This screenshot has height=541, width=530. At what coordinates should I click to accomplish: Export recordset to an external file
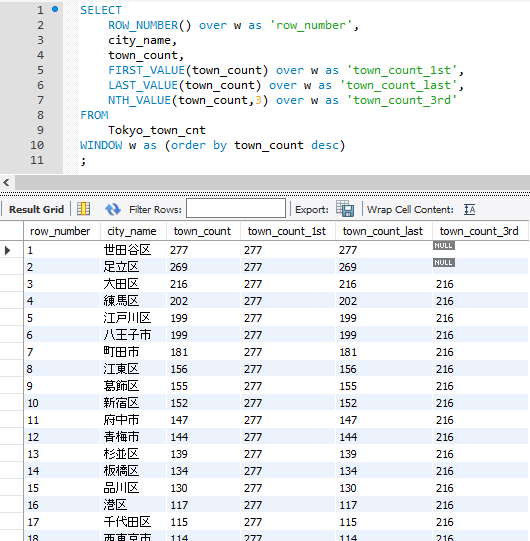(x=345, y=209)
